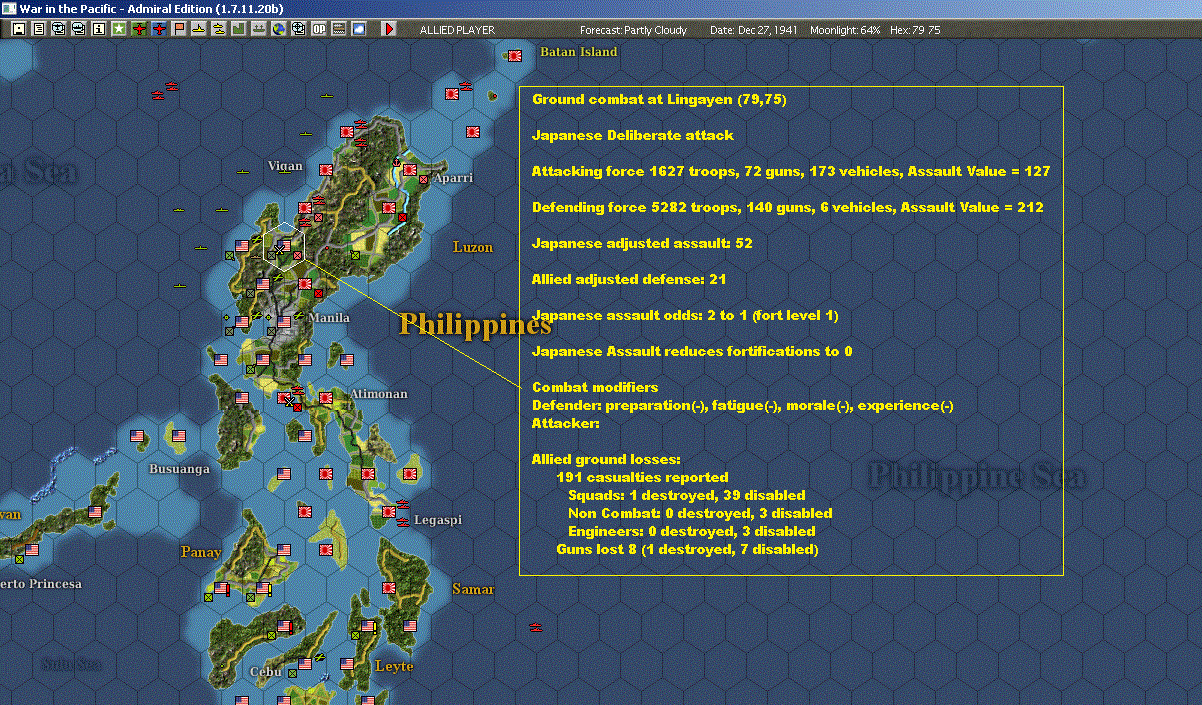Click the Atimonan map label
This screenshot has height=705, width=1202.
pos(378,394)
